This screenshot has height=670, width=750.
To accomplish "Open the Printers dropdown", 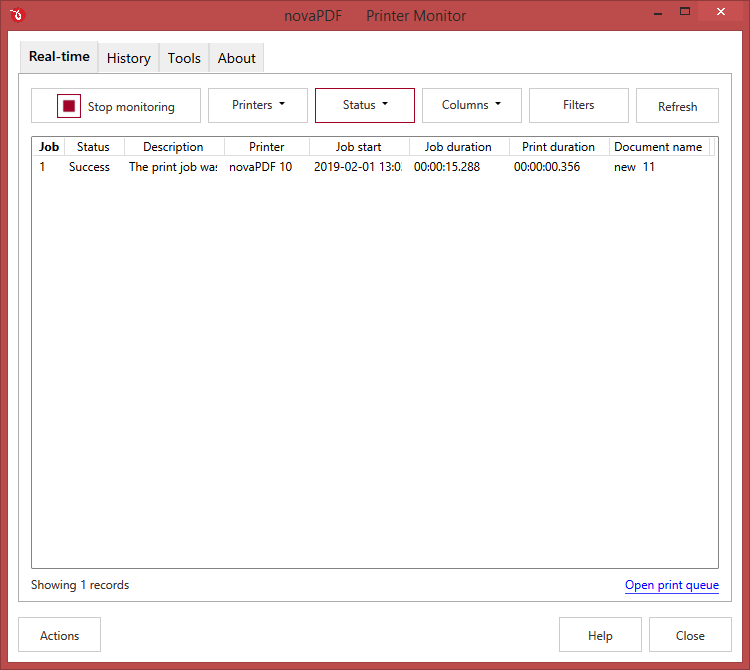I will pyautogui.click(x=258, y=105).
